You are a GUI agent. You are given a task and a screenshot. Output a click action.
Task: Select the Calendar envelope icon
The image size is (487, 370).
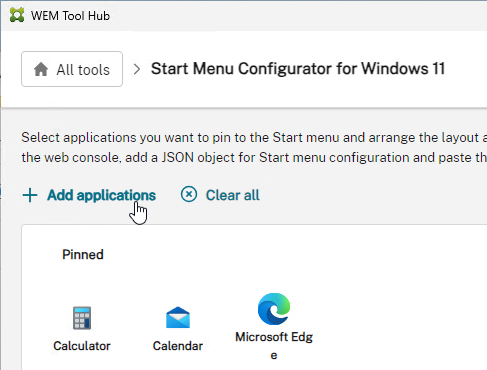click(x=178, y=318)
